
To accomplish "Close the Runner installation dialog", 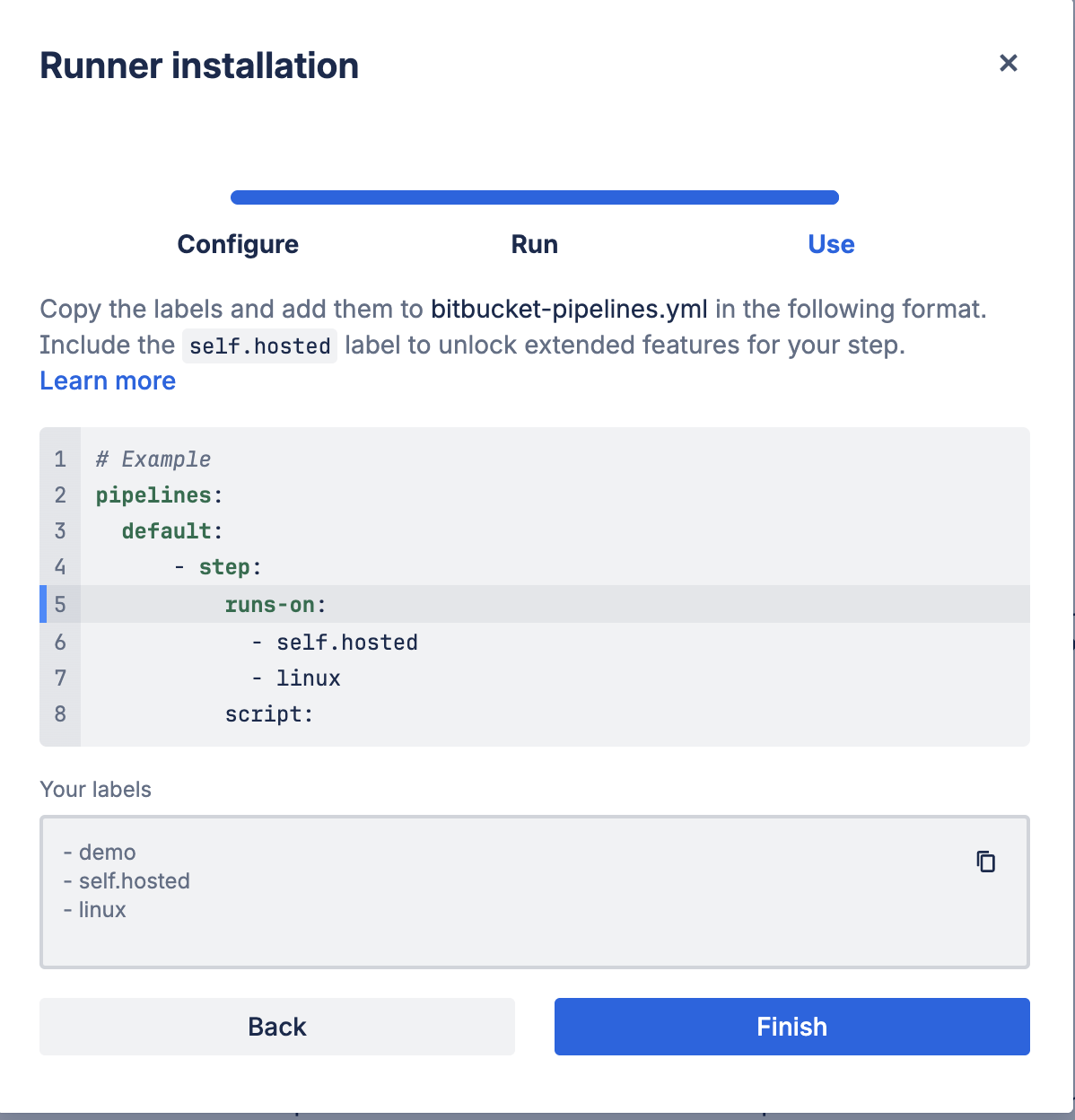I will point(1008,63).
